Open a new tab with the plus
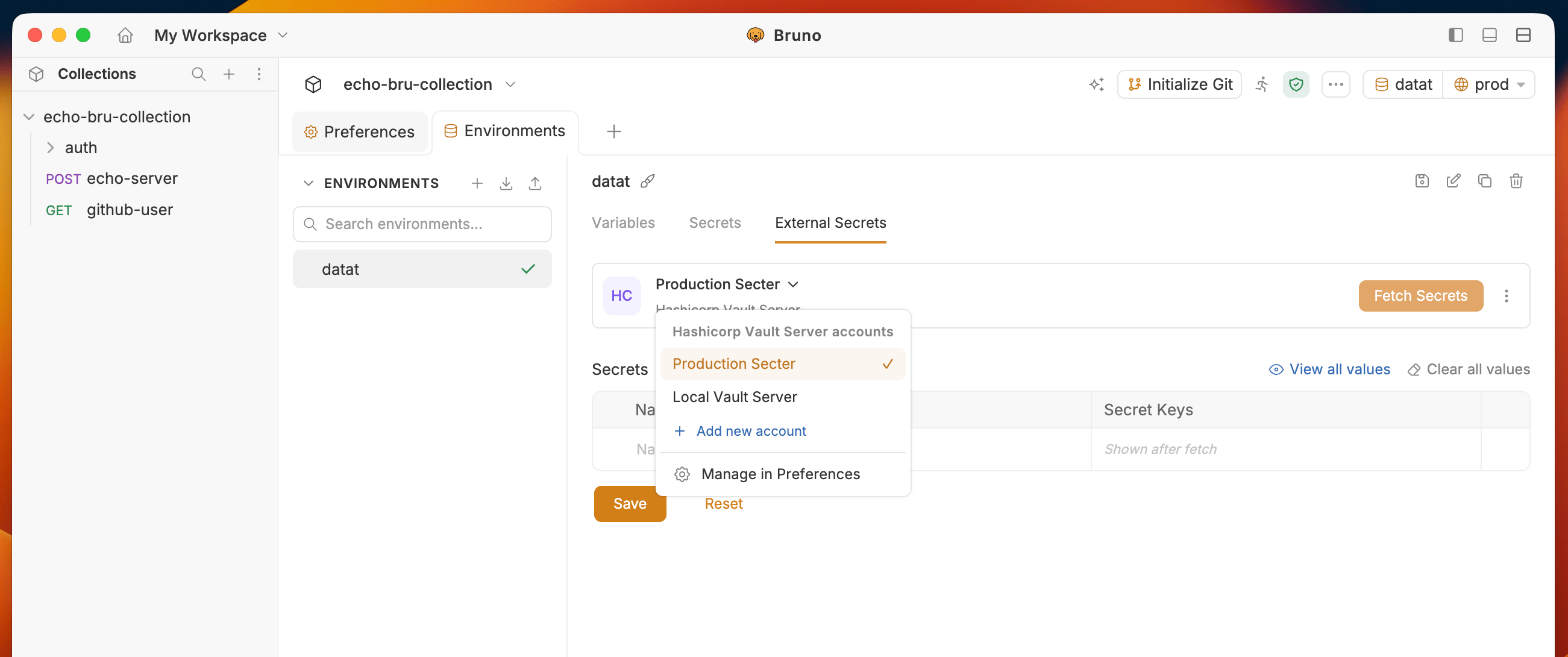This screenshot has height=657, width=1568. [613, 131]
